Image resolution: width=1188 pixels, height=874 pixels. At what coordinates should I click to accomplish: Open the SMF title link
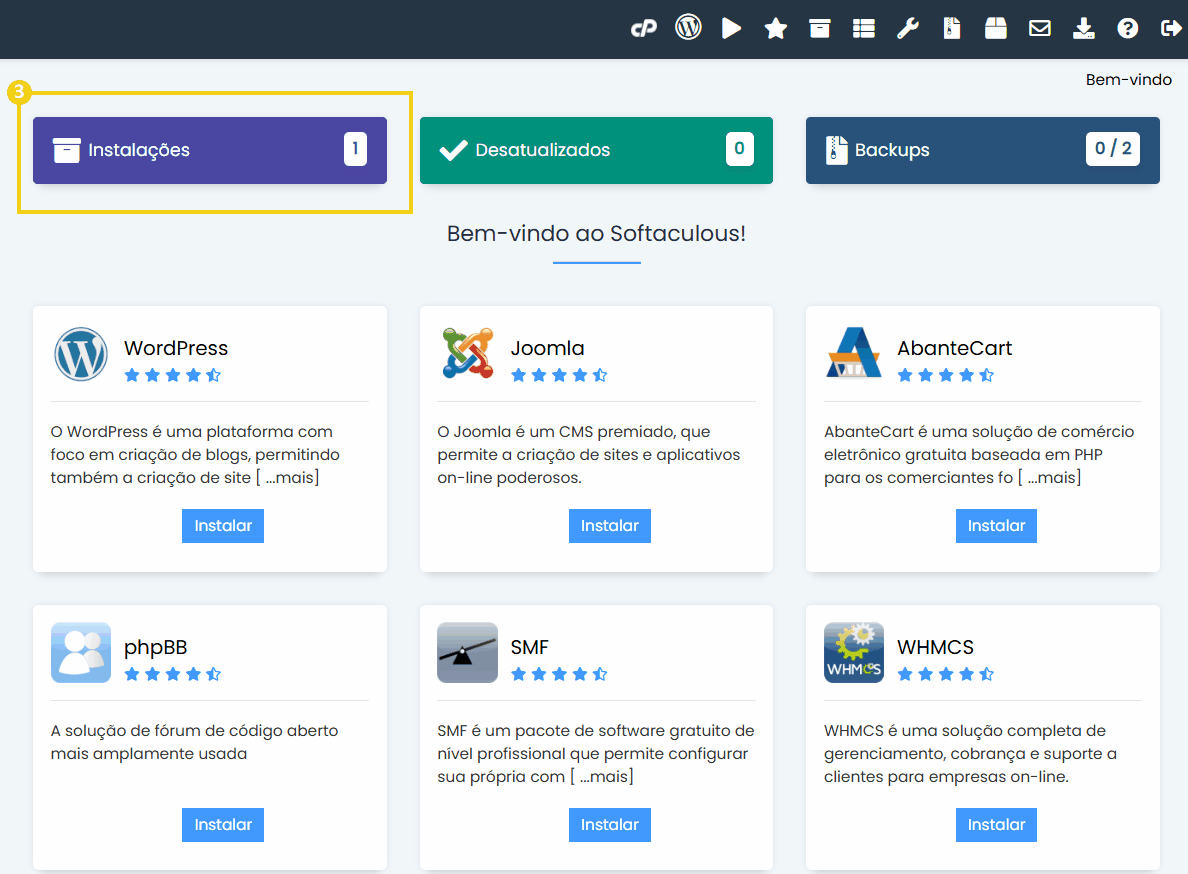pos(530,648)
